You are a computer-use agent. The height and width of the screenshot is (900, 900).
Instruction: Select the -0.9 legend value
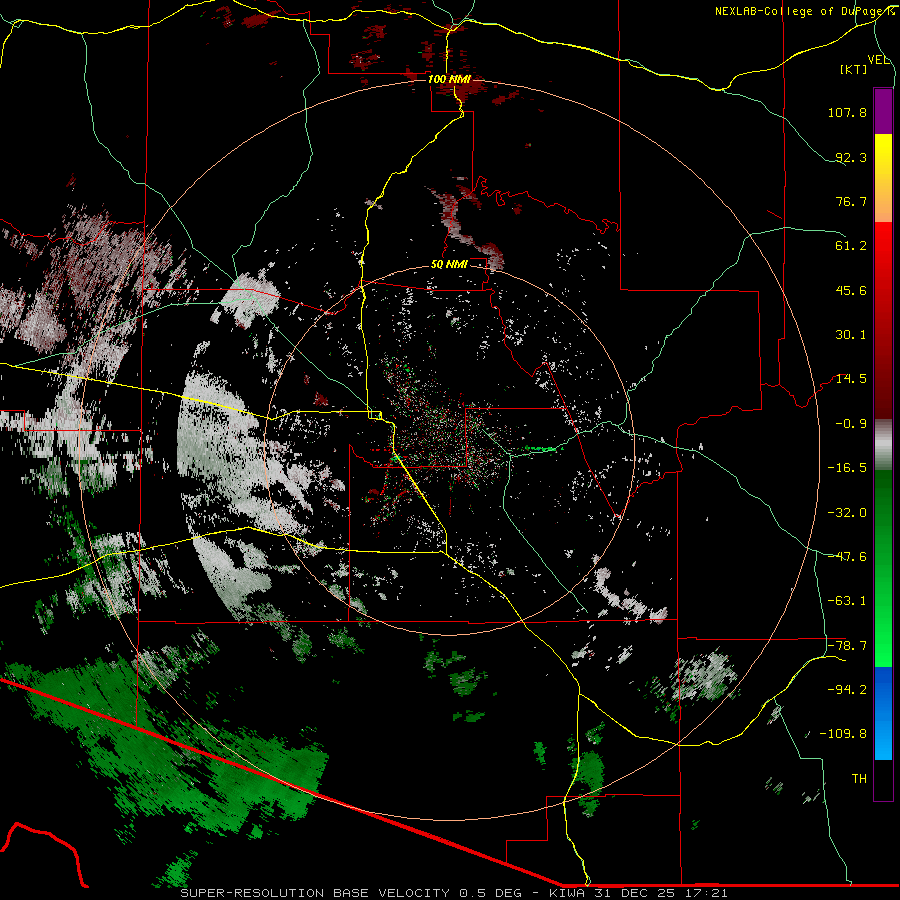pyautogui.click(x=851, y=424)
